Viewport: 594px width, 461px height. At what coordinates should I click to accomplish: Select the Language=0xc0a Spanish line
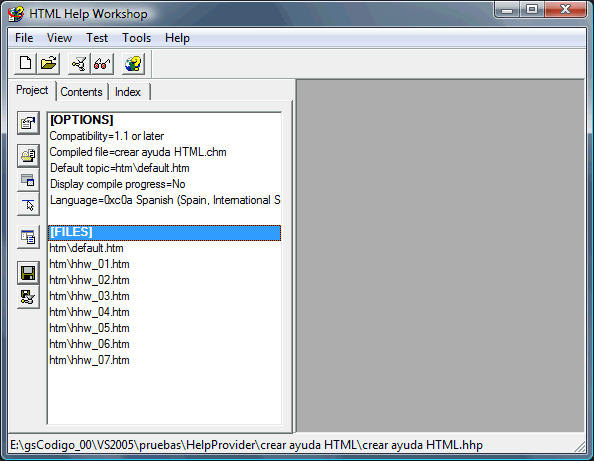[x=165, y=200]
